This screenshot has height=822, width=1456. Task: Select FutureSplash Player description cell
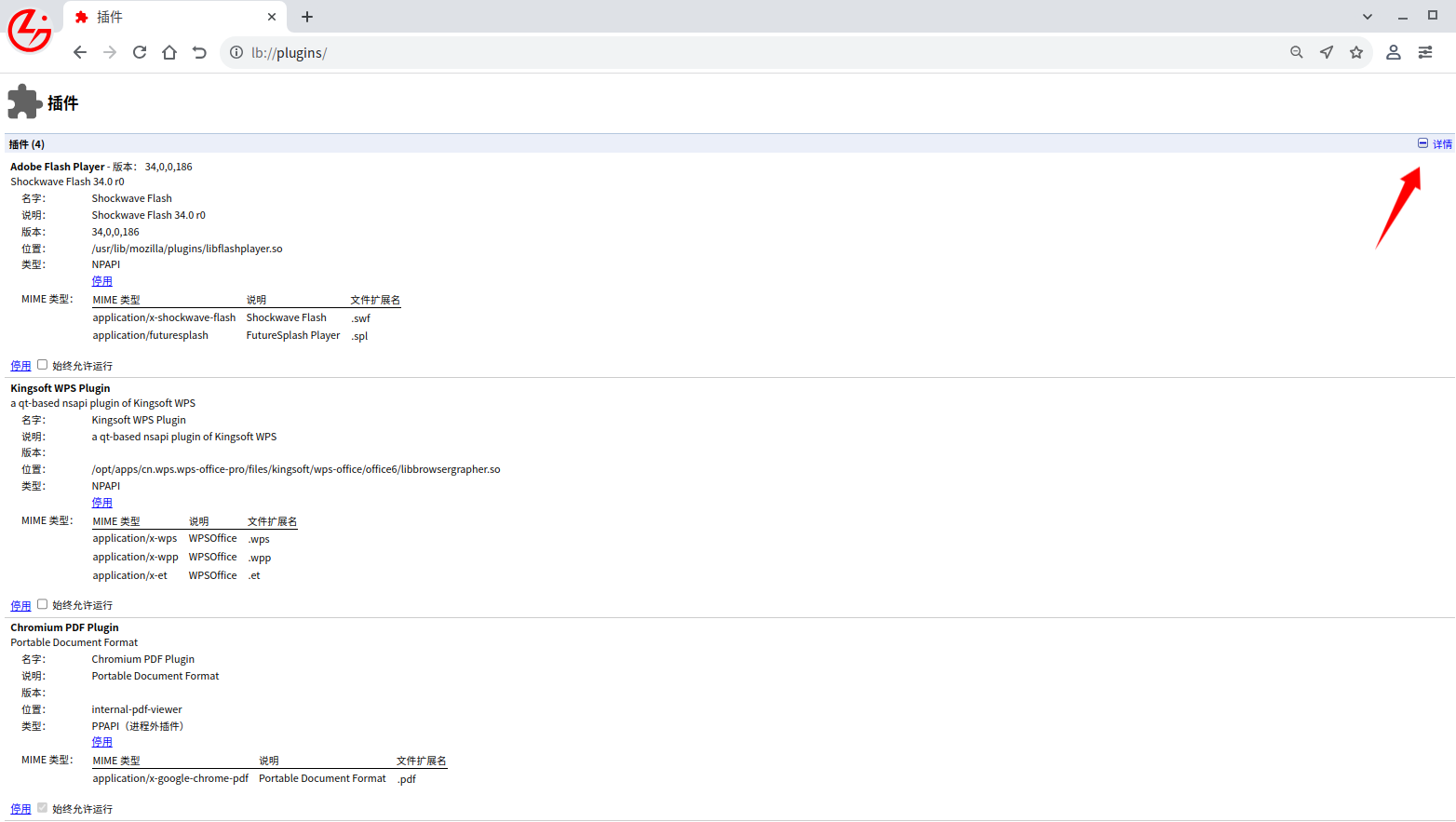pos(293,335)
